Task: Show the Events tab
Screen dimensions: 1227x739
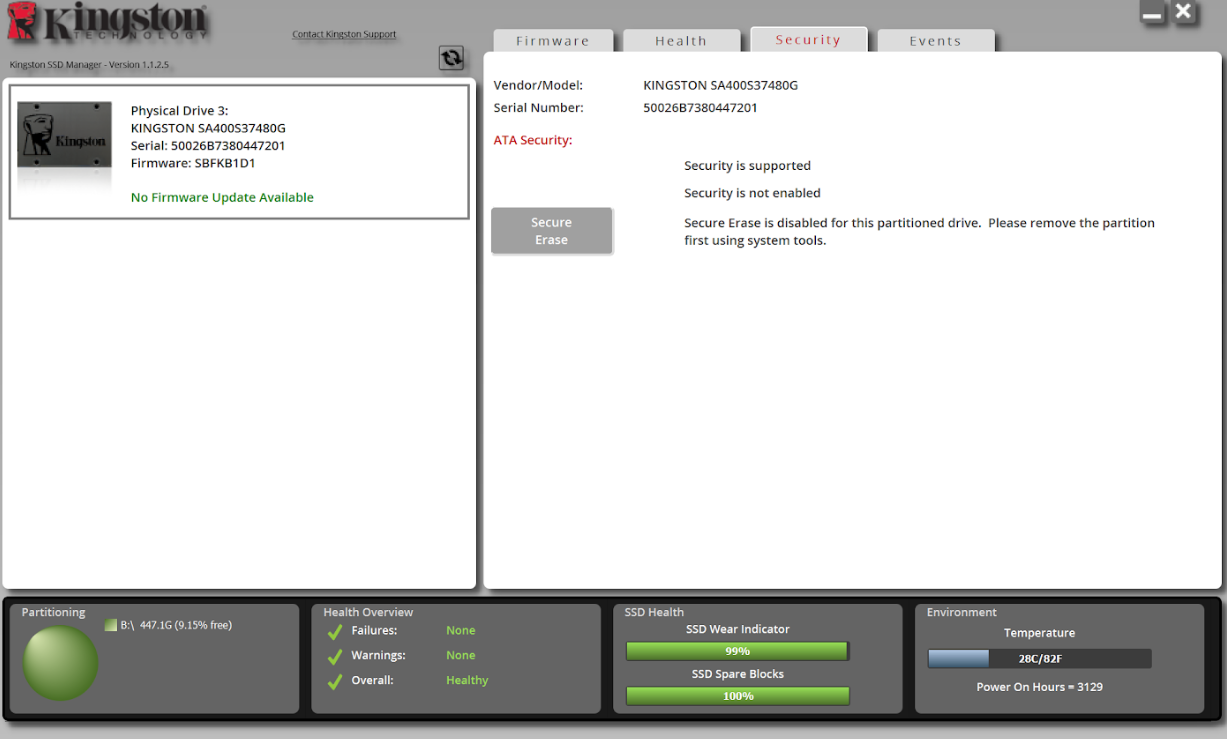Action: click(935, 41)
